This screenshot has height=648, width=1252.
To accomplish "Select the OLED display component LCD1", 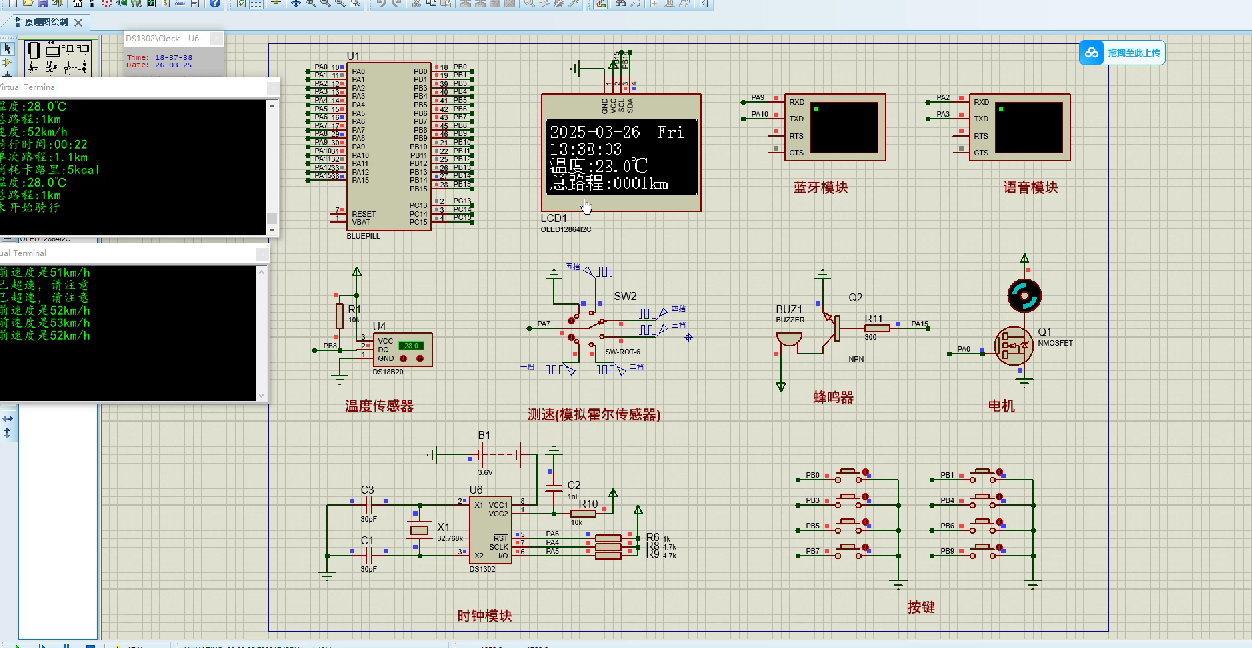I will (620, 150).
